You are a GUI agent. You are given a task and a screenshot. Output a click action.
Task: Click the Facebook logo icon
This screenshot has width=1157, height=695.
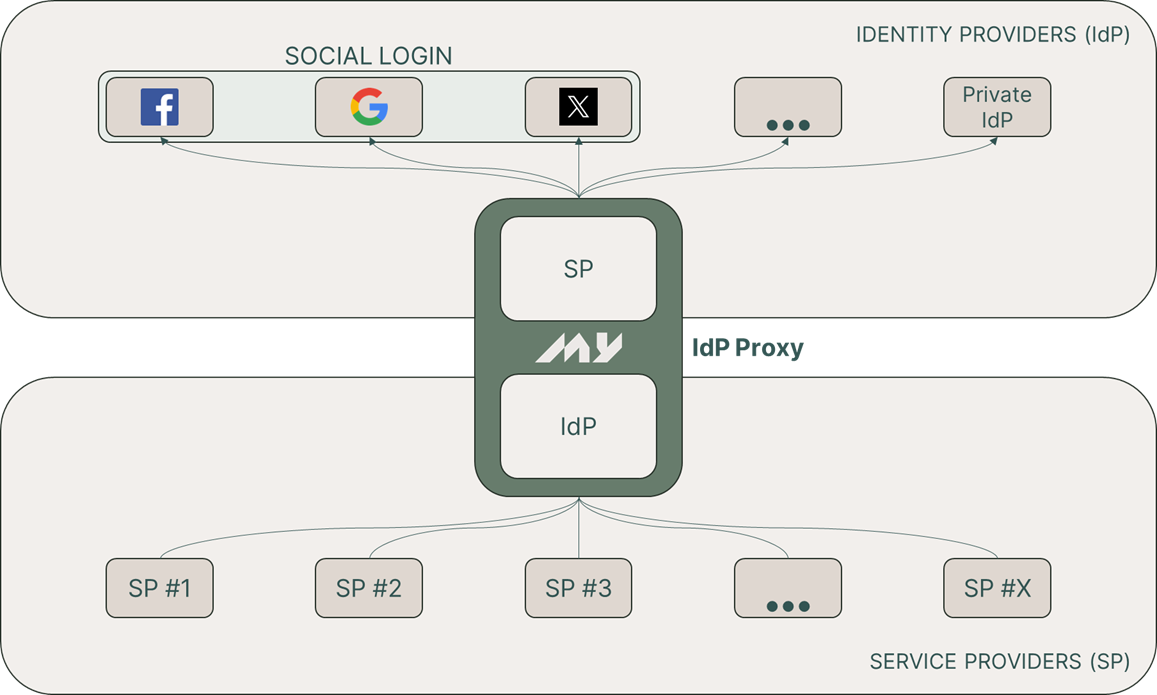(159, 107)
